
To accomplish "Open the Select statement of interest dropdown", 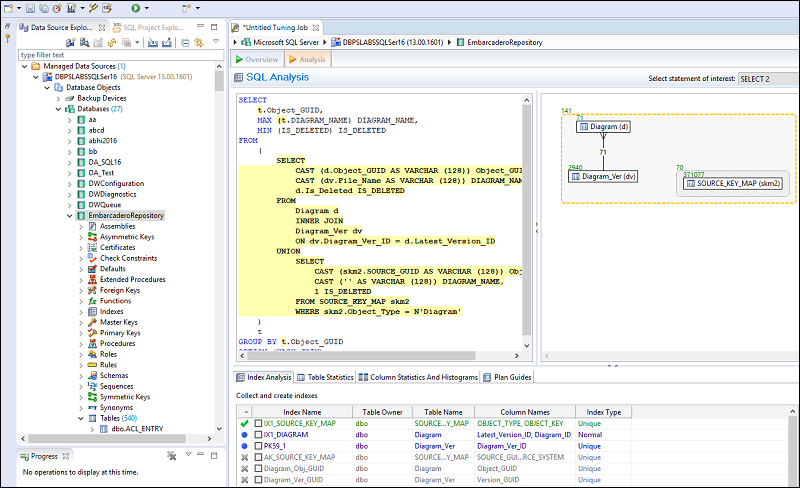I will (768, 79).
